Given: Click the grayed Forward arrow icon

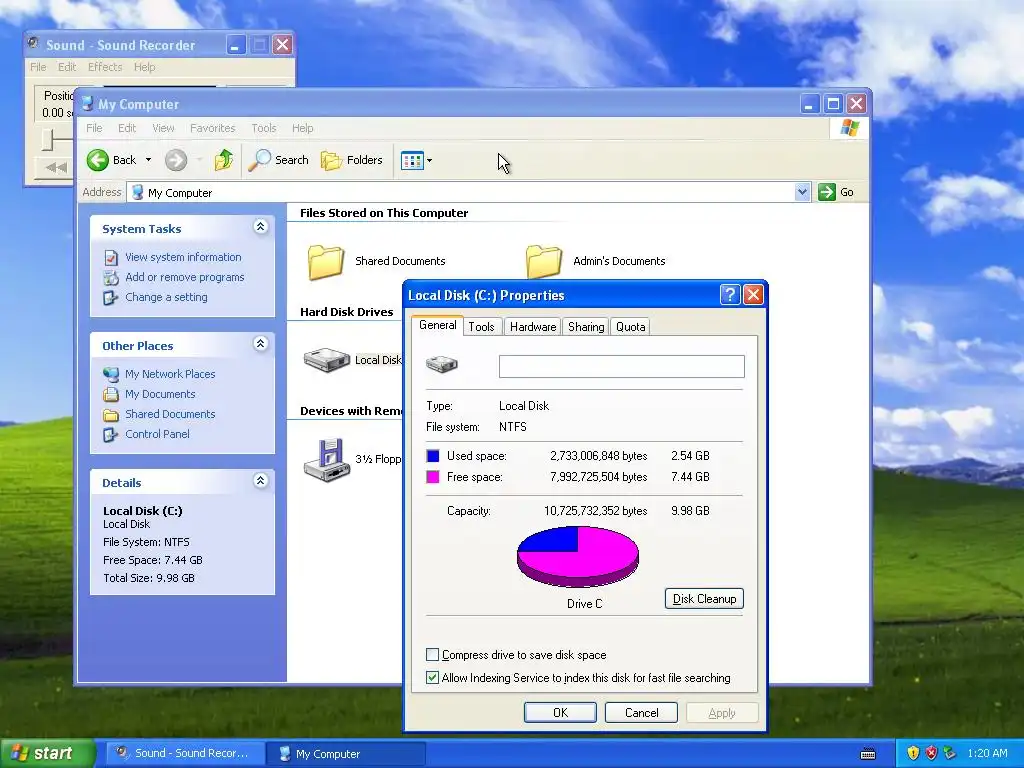Looking at the screenshot, I should pyautogui.click(x=176, y=160).
